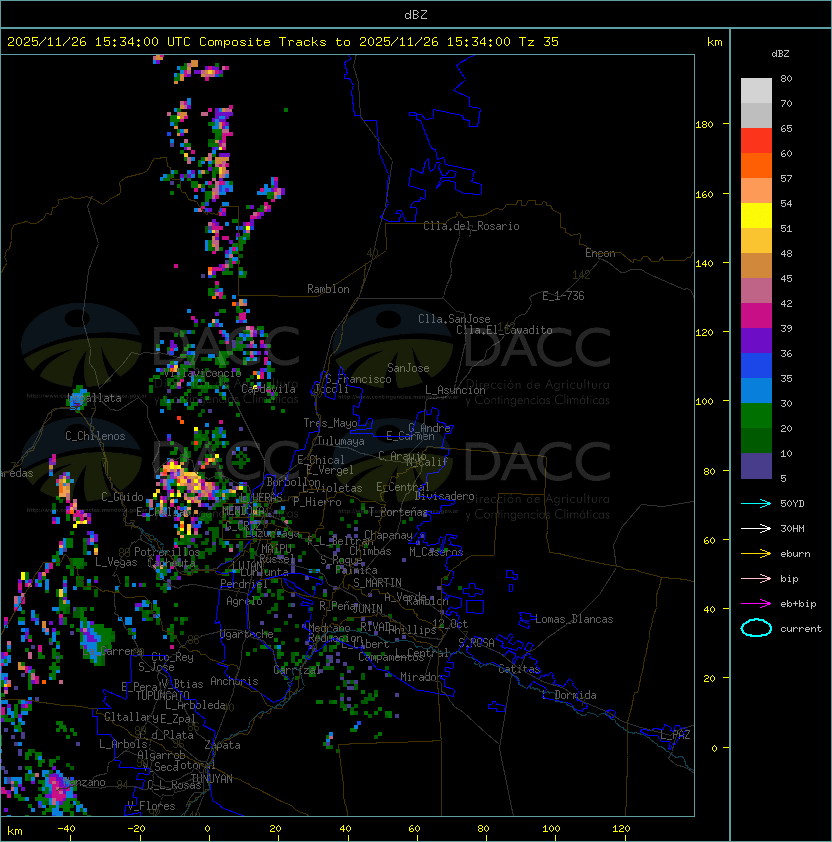Click the 'Ugarteche' map label

(x=247, y=634)
